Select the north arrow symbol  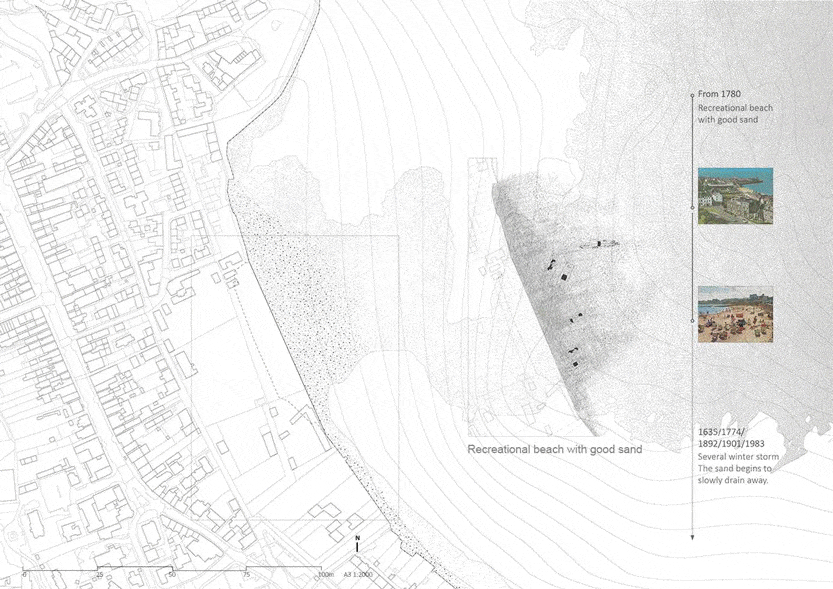click(x=357, y=548)
